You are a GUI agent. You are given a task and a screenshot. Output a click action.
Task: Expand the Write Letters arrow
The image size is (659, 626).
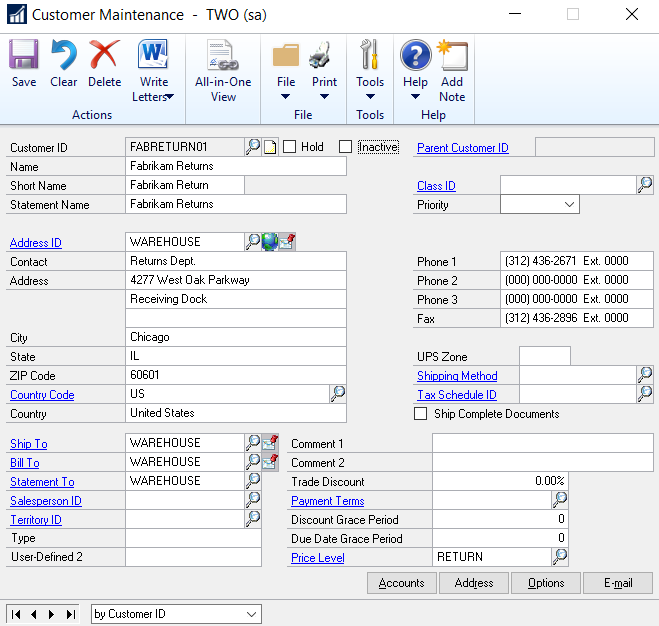click(170, 97)
